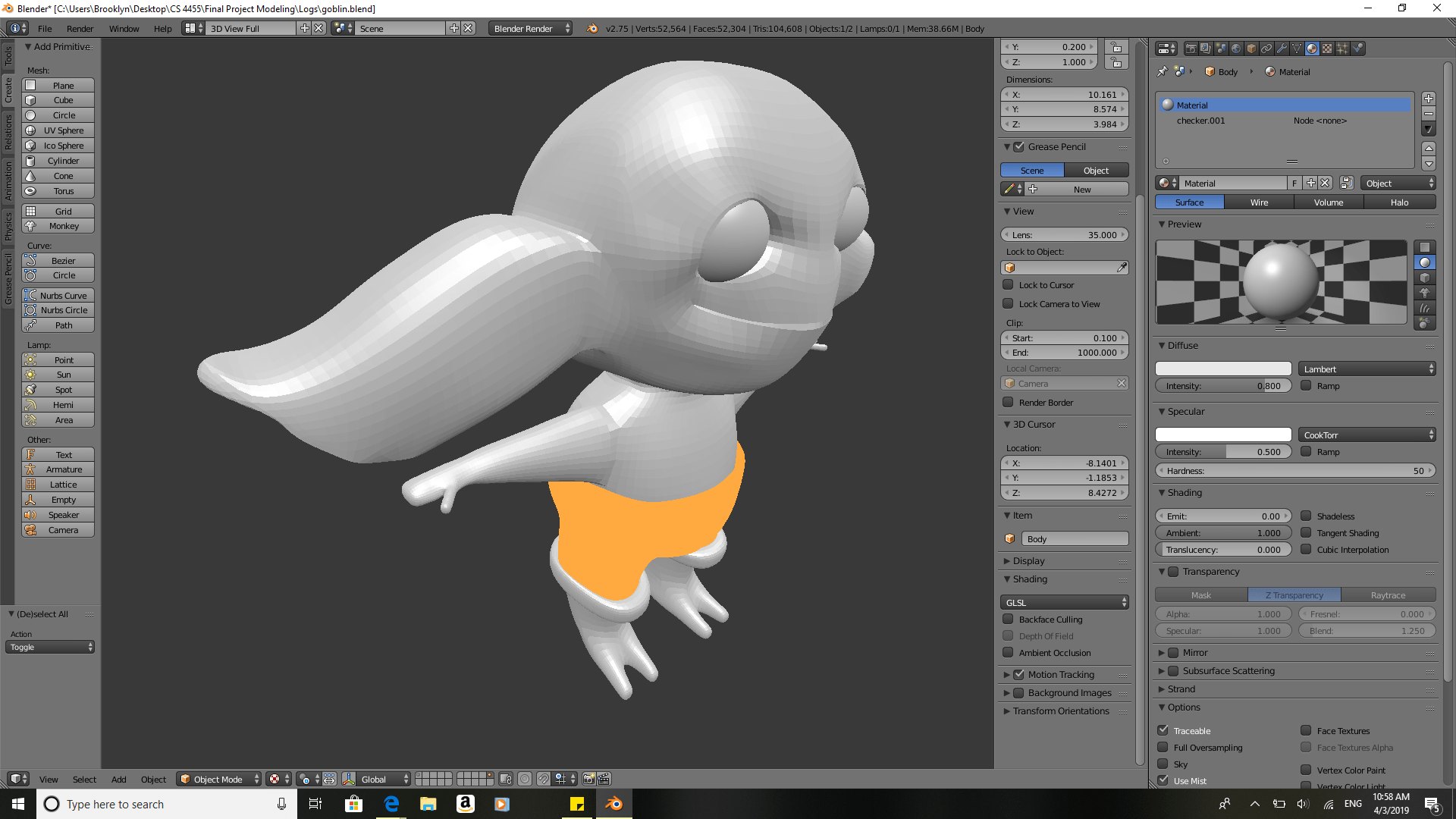This screenshot has width=1456, height=819.
Task: Add a Monkey mesh primitive
Action: [58, 226]
